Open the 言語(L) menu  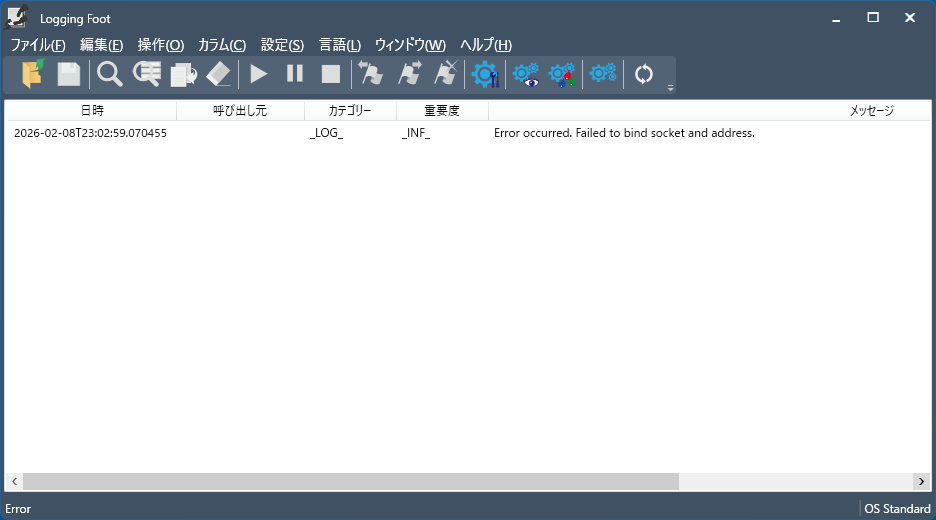click(340, 45)
